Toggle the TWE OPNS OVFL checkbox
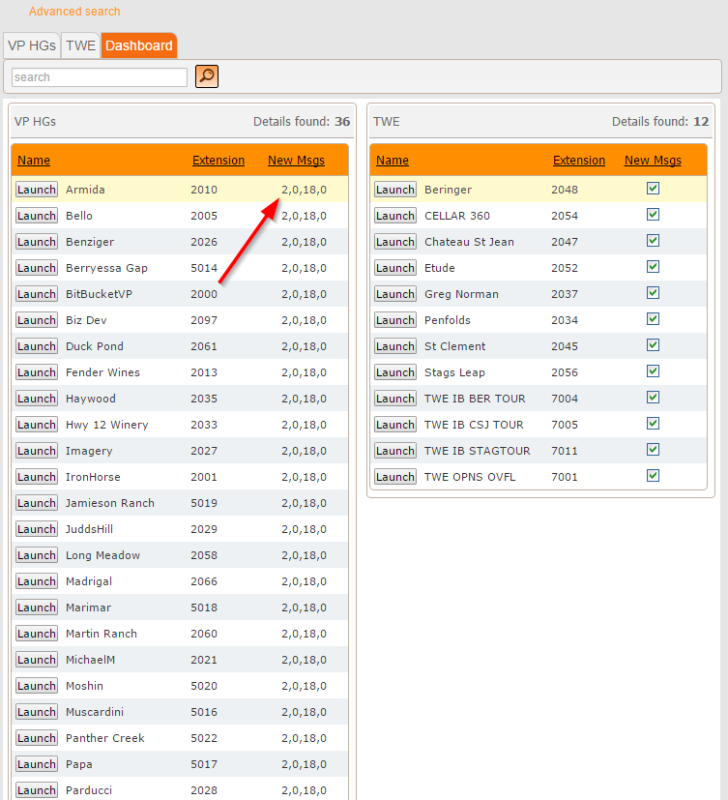This screenshot has width=728, height=800. tap(653, 476)
